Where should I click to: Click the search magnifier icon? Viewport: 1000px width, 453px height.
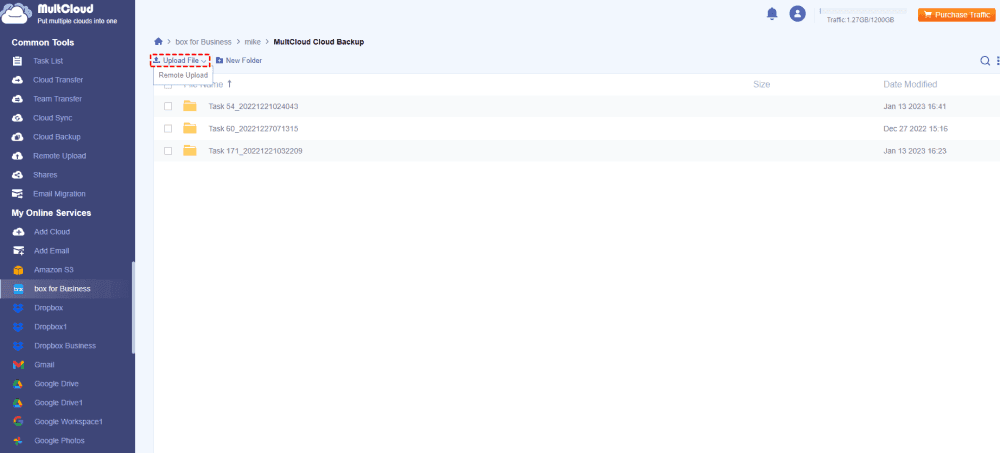pyautogui.click(x=985, y=61)
